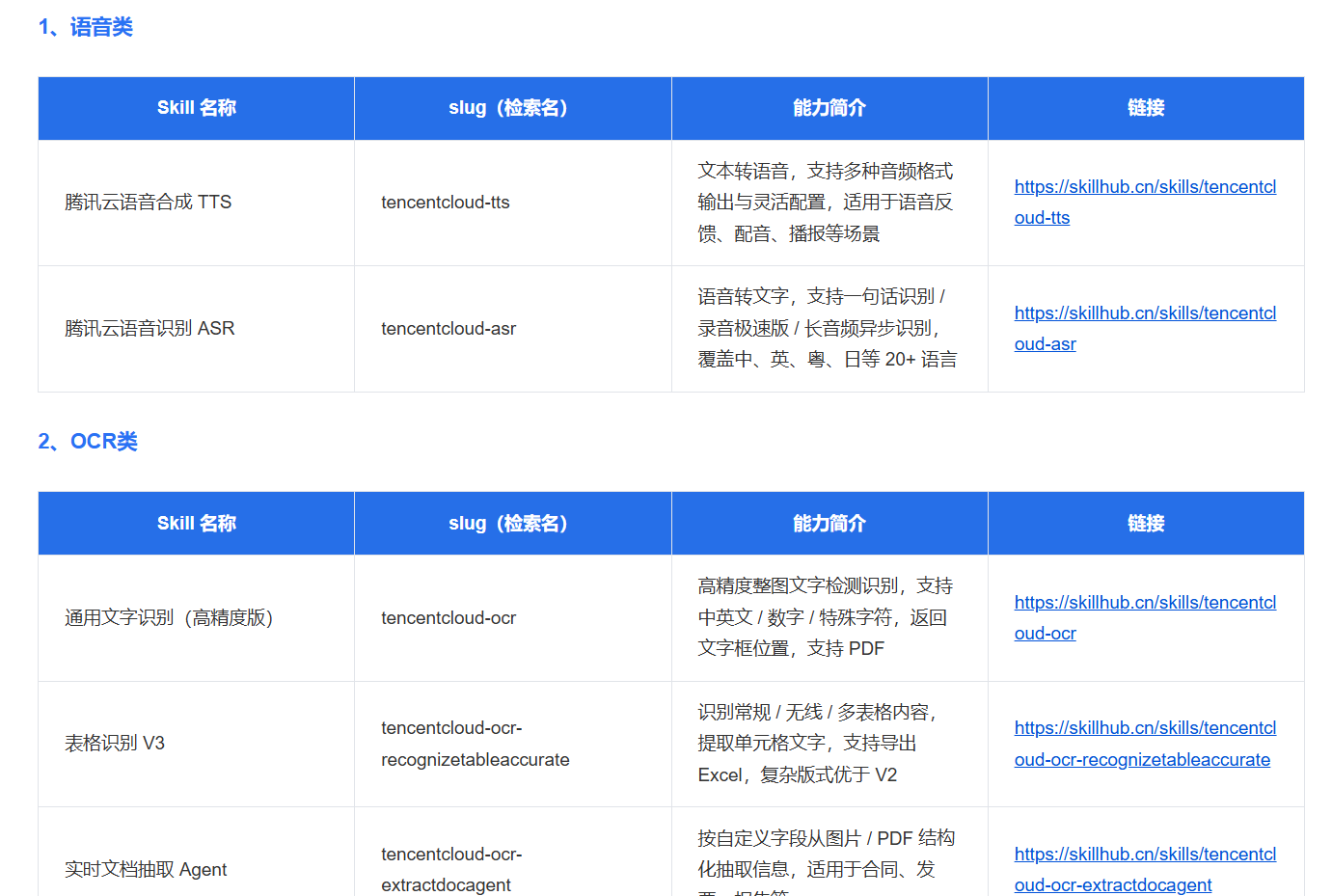The width and height of the screenshot is (1332, 896).
Task: Click the description starting "语音转文字，支持一句话识别"
Action: pos(828,328)
